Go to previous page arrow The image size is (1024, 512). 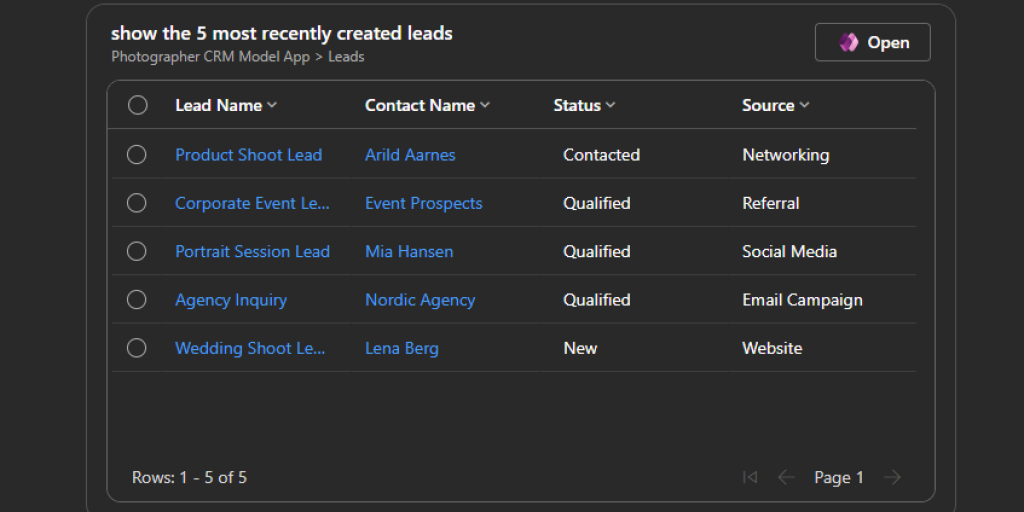pyautogui.click(x=786, y=477)
